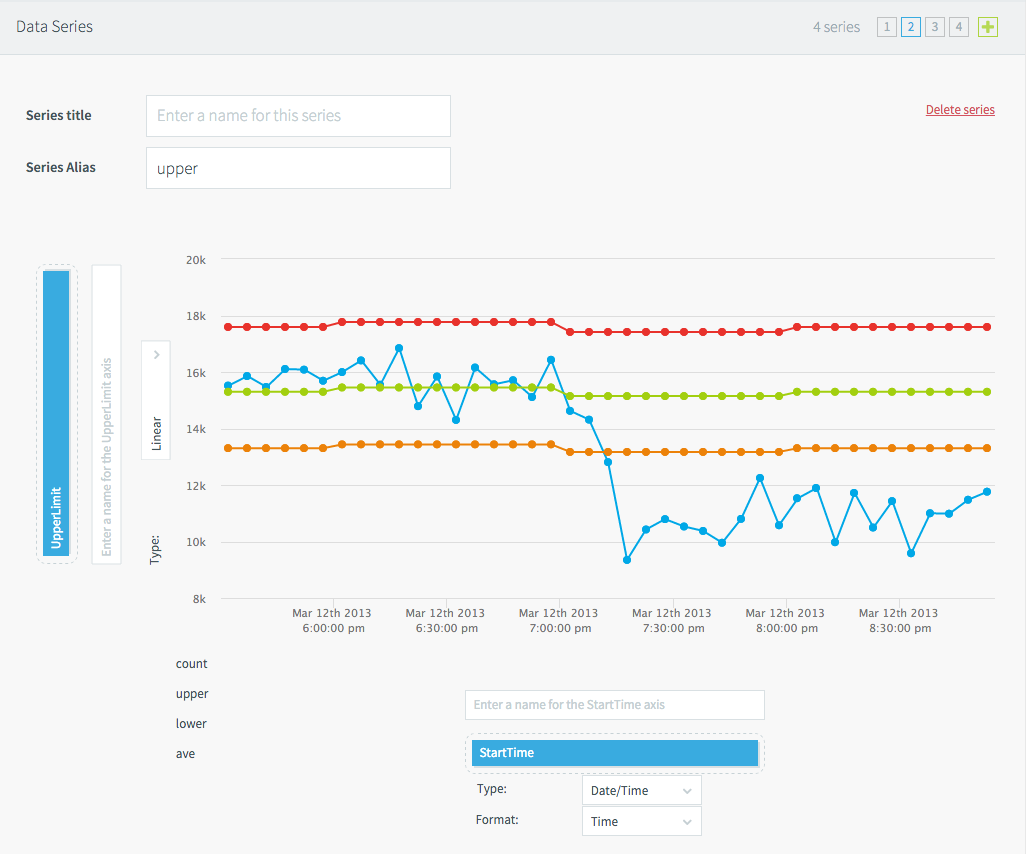1026x854 pixels.
Task: Click the lowest blue data point on chart
Action: [x=627, y=560]
